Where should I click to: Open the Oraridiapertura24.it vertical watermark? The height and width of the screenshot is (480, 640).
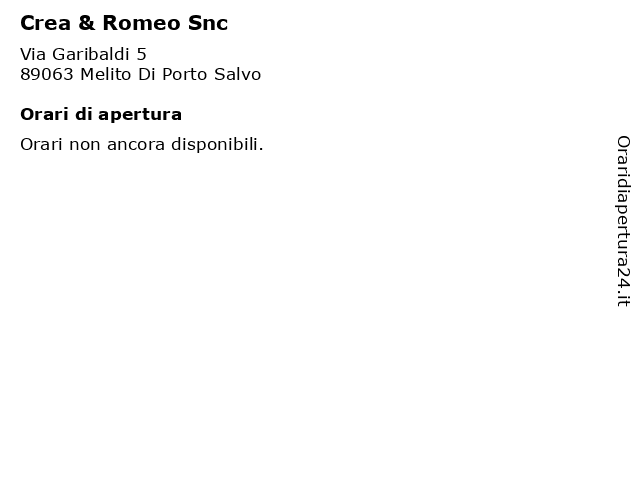(623, 221)
